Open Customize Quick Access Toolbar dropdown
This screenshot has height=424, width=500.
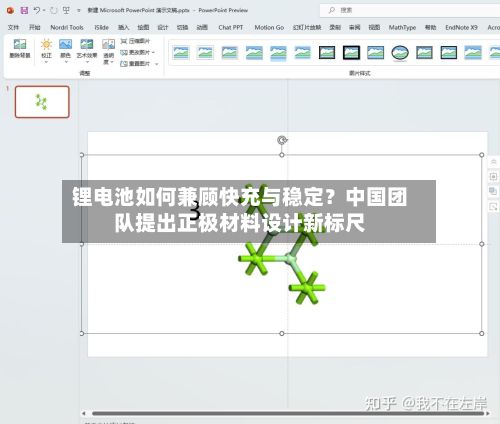[79, 10]
